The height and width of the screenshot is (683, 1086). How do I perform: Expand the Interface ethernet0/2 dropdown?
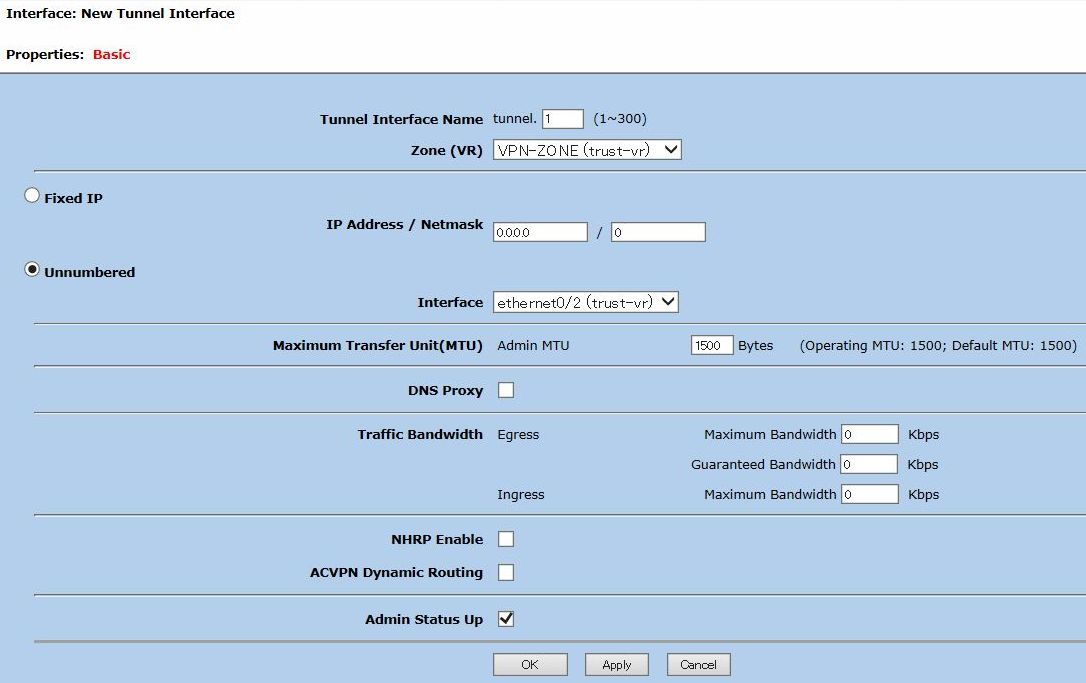[586, 302]
